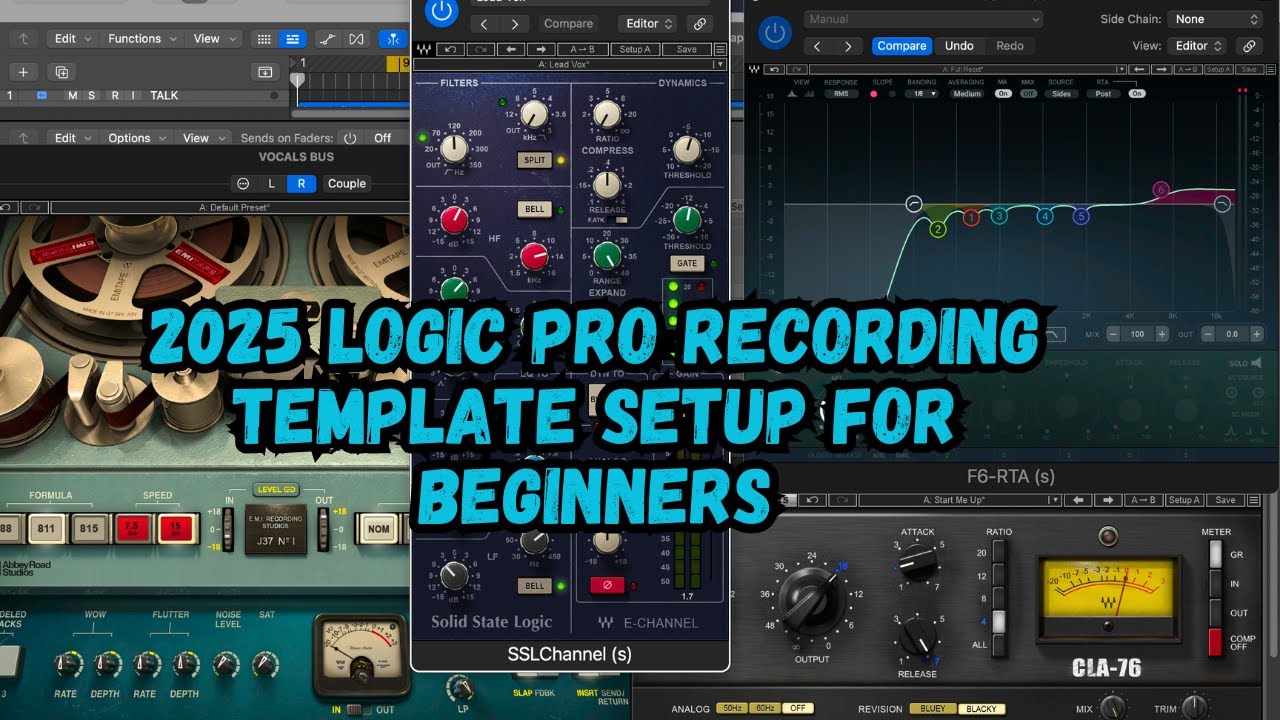Image resolution: width=1280 pixels, height=720 pixels.
Task: Open A: Start Me Up preset dropdown
Action: (x=959, y=500)
